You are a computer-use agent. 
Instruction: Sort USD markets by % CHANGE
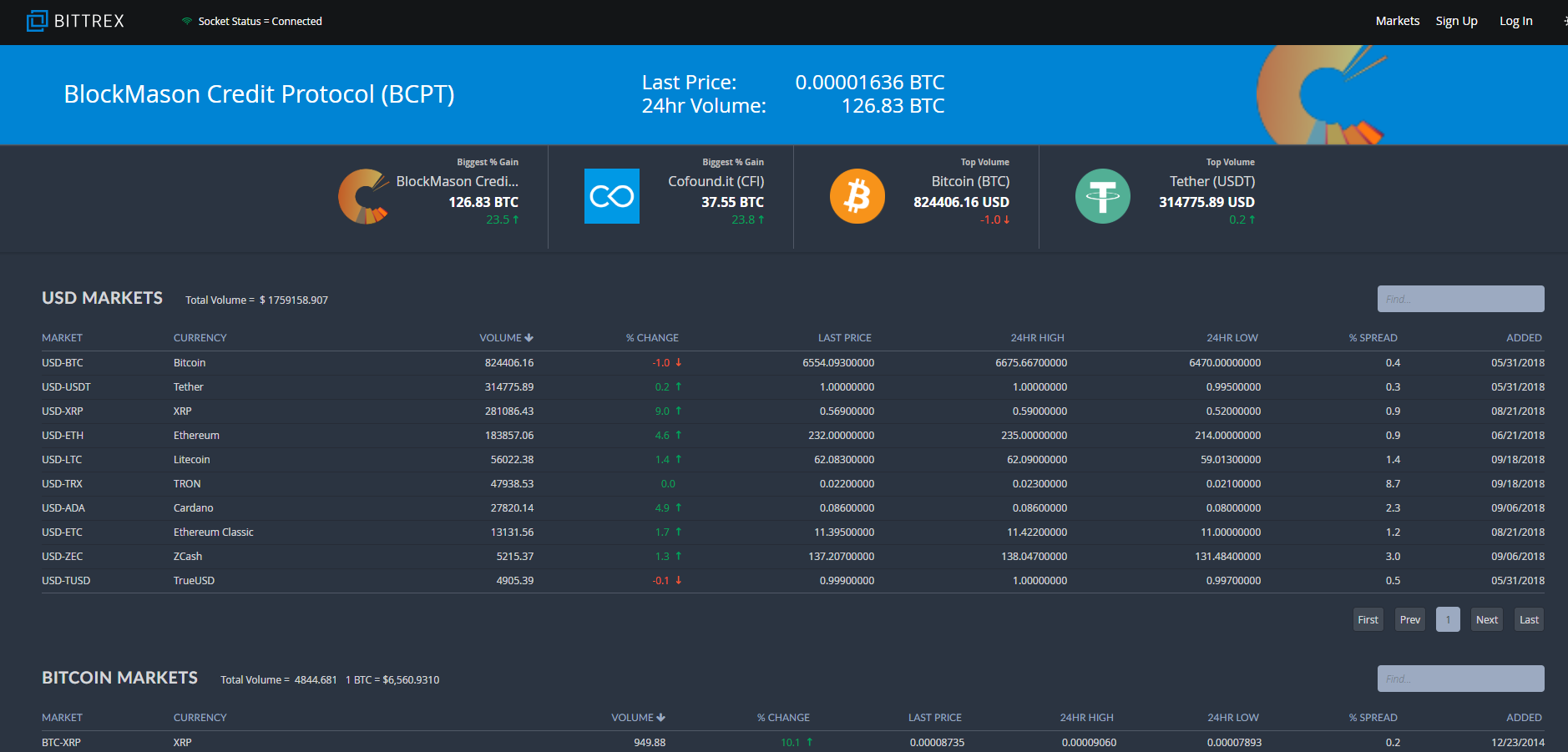tap(652, 338)
